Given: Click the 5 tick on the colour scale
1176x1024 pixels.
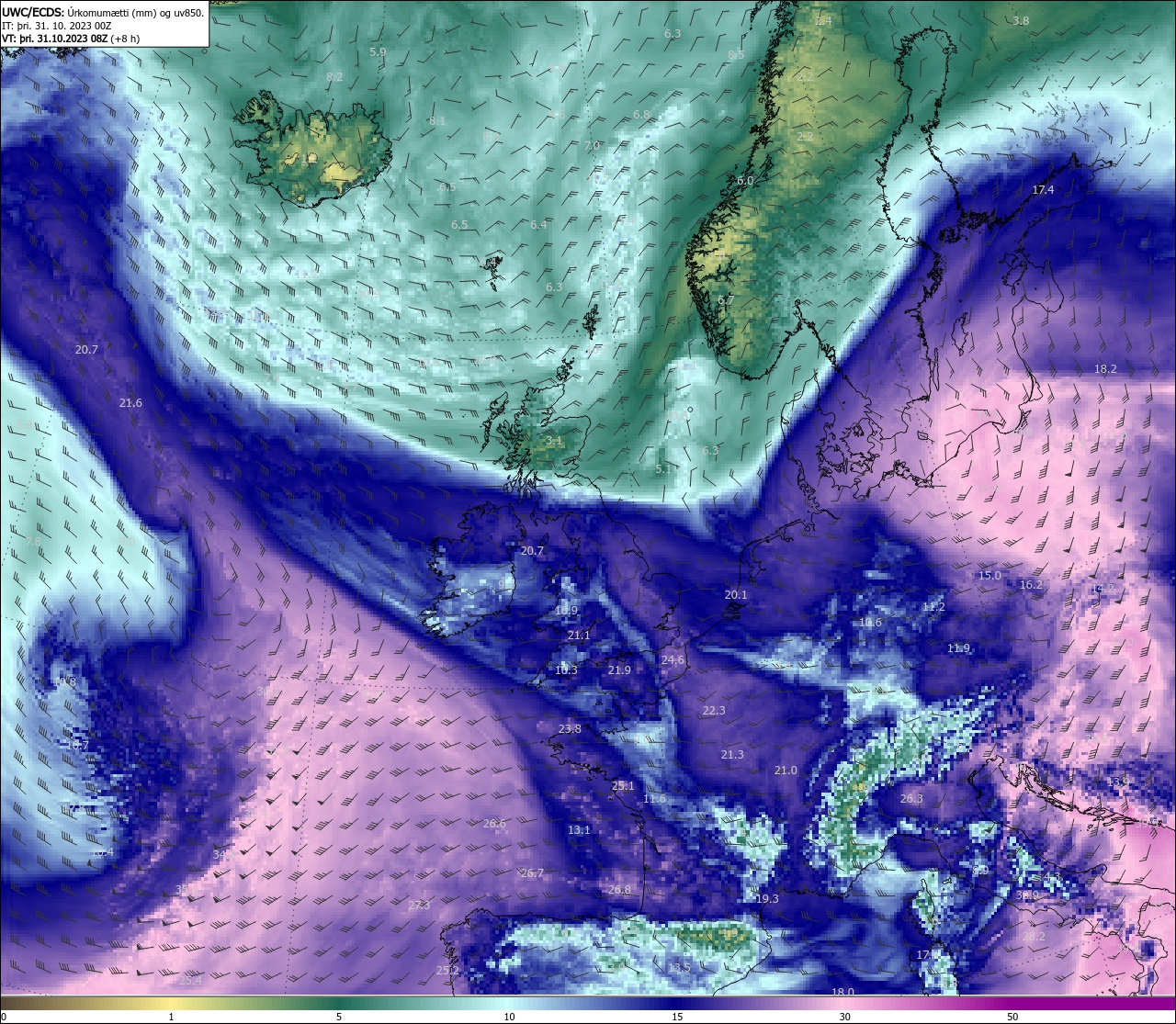Looking at the screenshot, I should tap(339, 1017).
